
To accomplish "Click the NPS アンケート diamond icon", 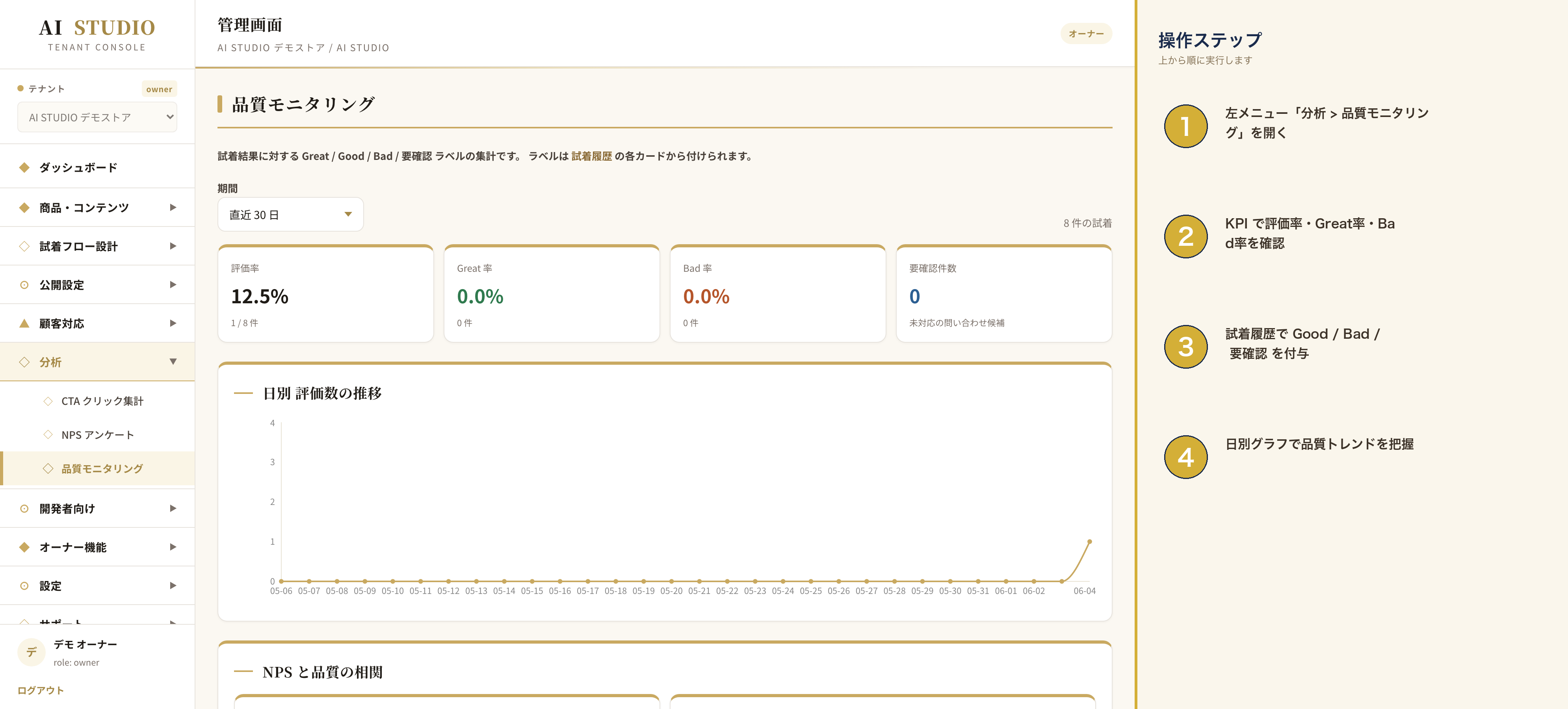I will 48,434.
